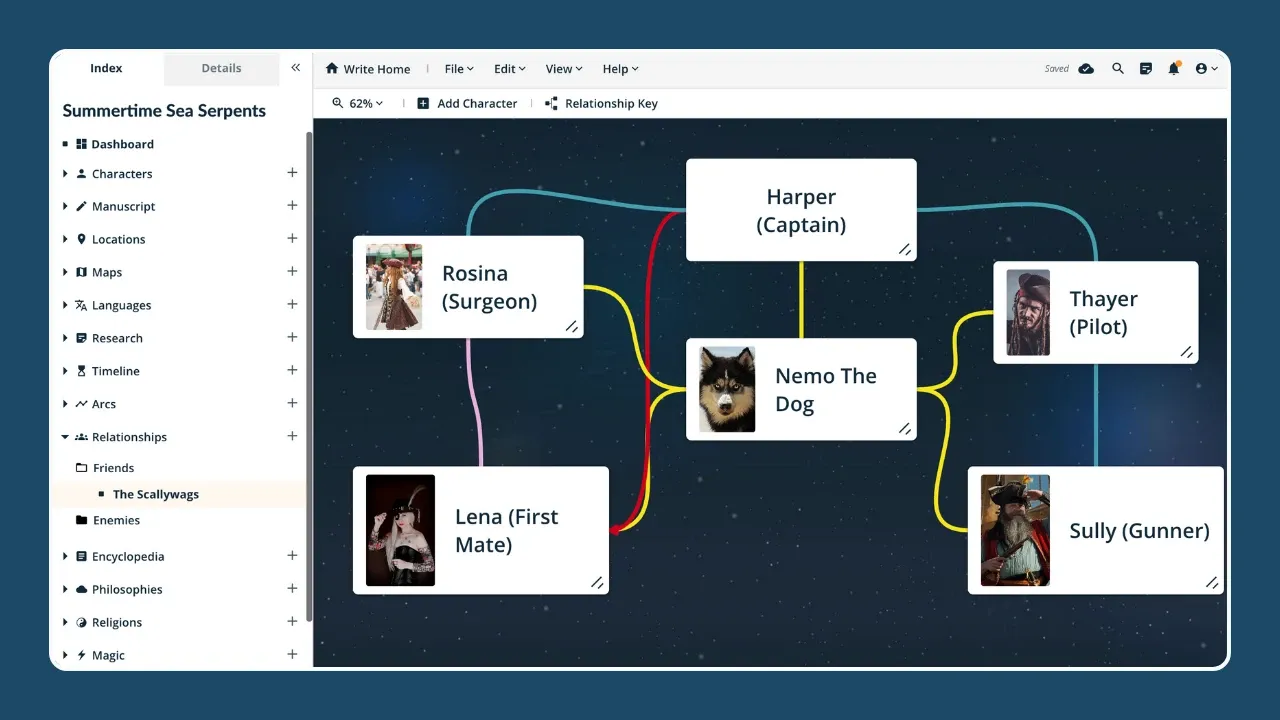Collapse the Relationships section
The height and width of the screenshot is (720, 1280).
click(66, 437)
